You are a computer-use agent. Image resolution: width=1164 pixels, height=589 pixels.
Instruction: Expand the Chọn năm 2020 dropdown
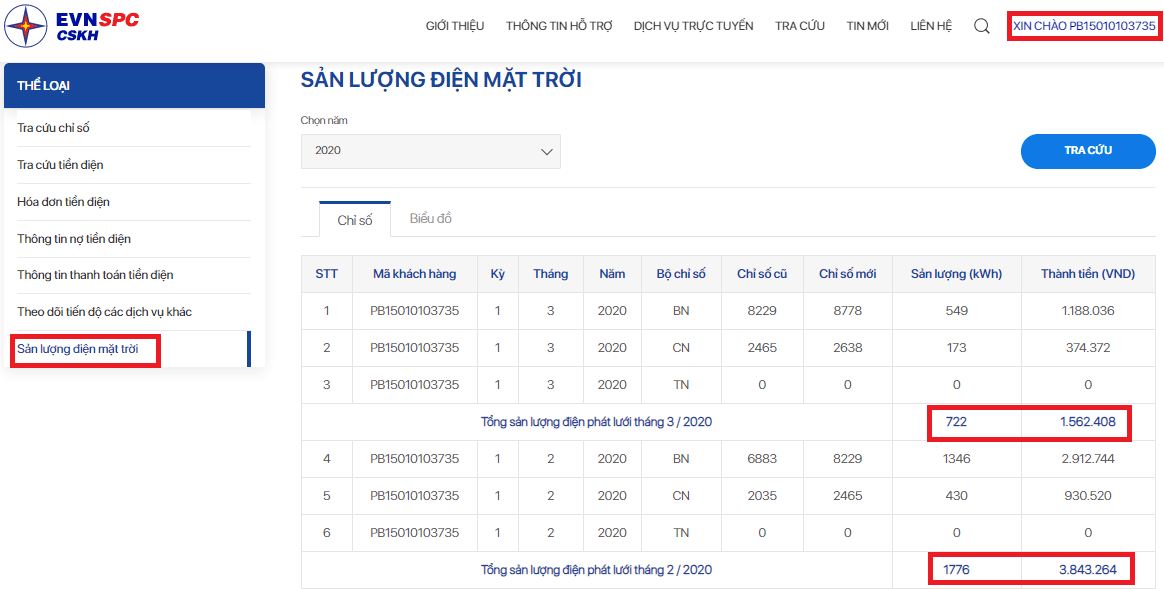coord(431,151)
